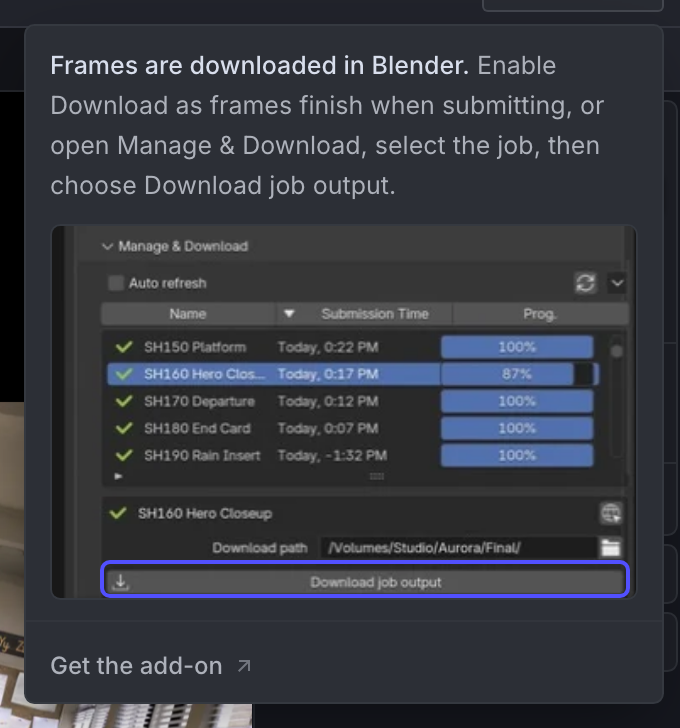Screen dimensions: 680x728
Task: Click SH150 Platform's 100% progress bar
Action: [x=517, y=347]
